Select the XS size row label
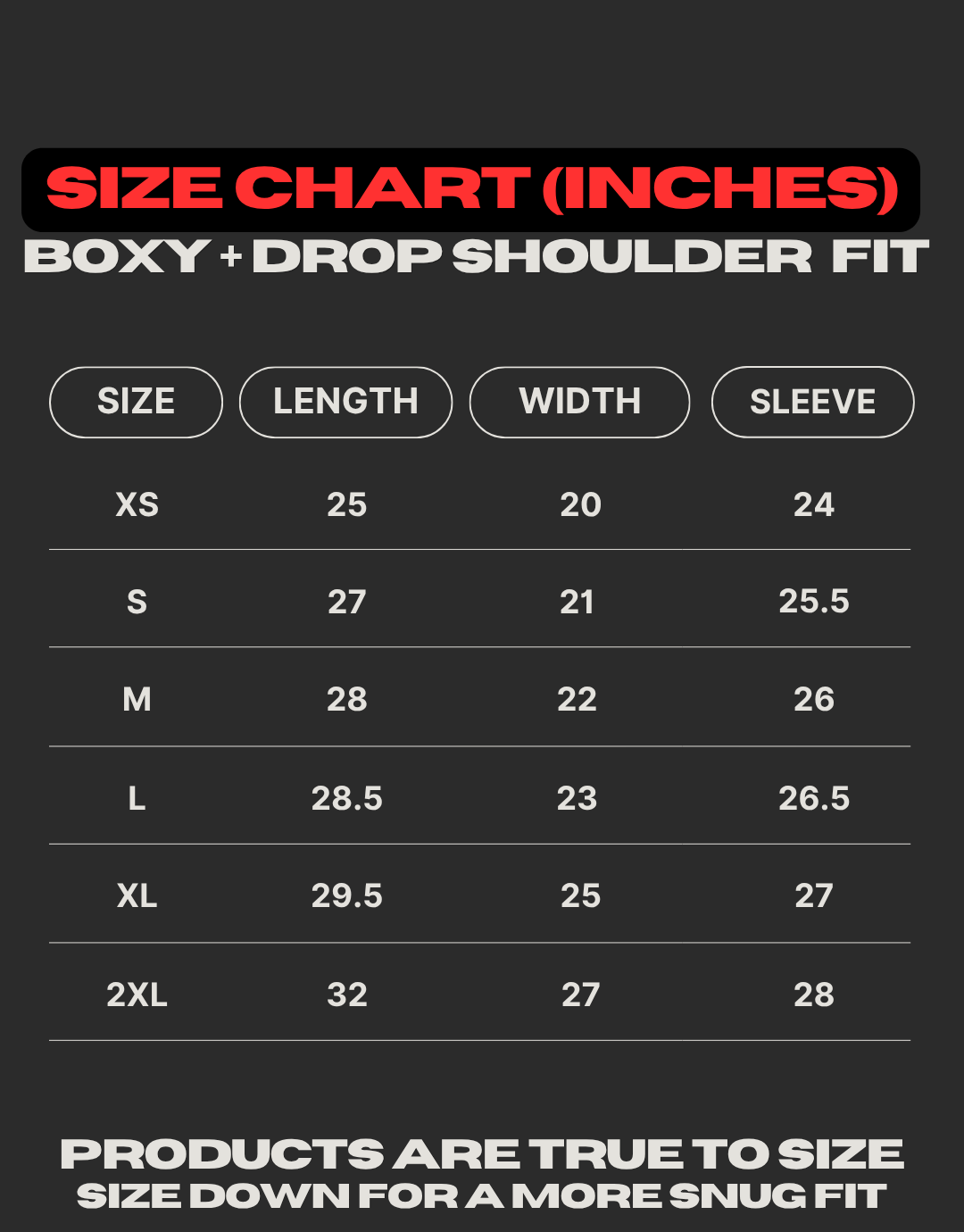Screen dimensions: 964x1232 [137, 505]
